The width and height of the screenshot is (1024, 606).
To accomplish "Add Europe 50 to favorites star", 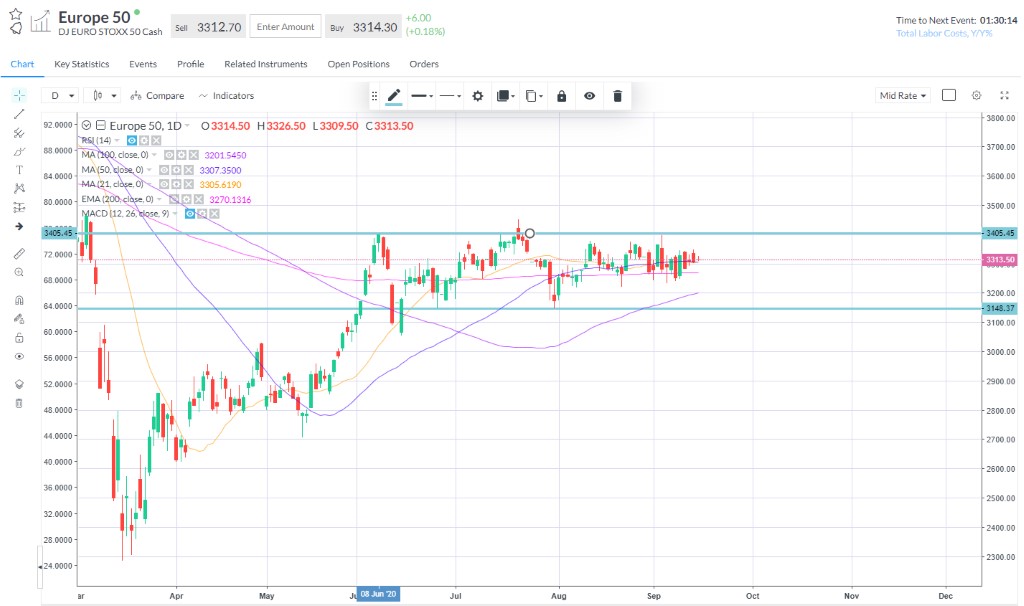I will (16, 15).
